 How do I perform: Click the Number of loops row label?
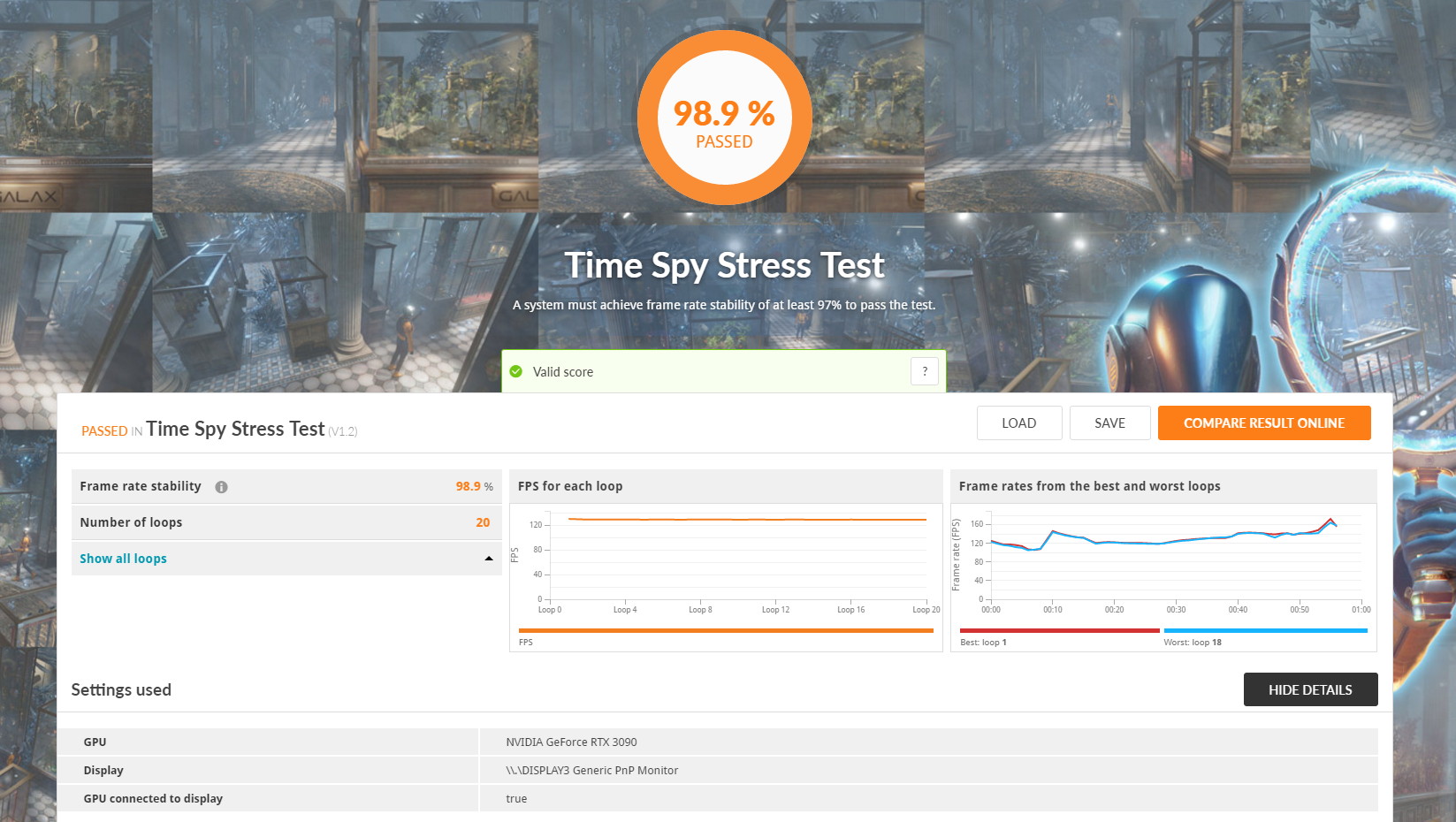pos(131,522)
